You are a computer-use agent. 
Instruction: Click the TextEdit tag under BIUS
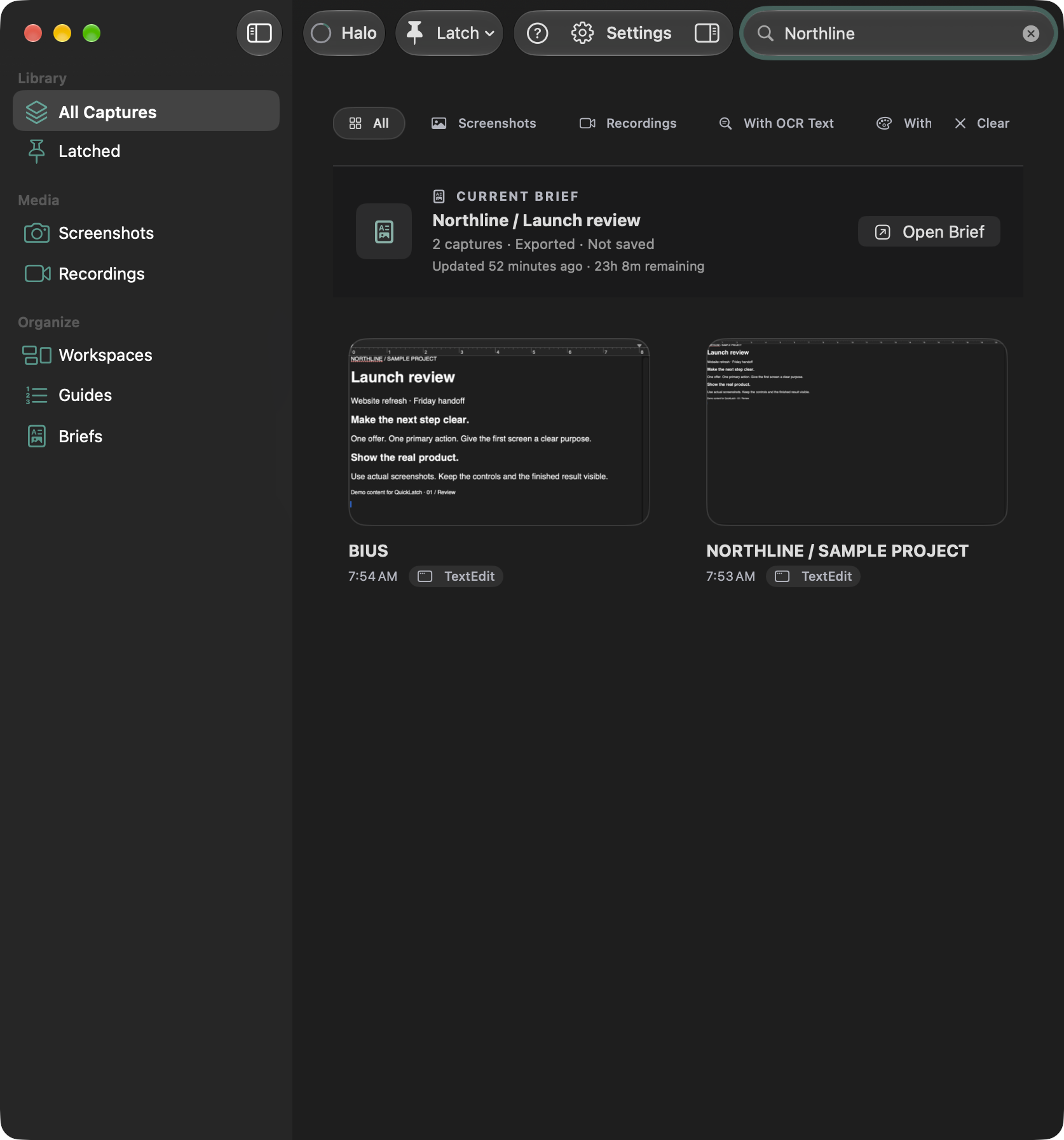pos(456,576)
